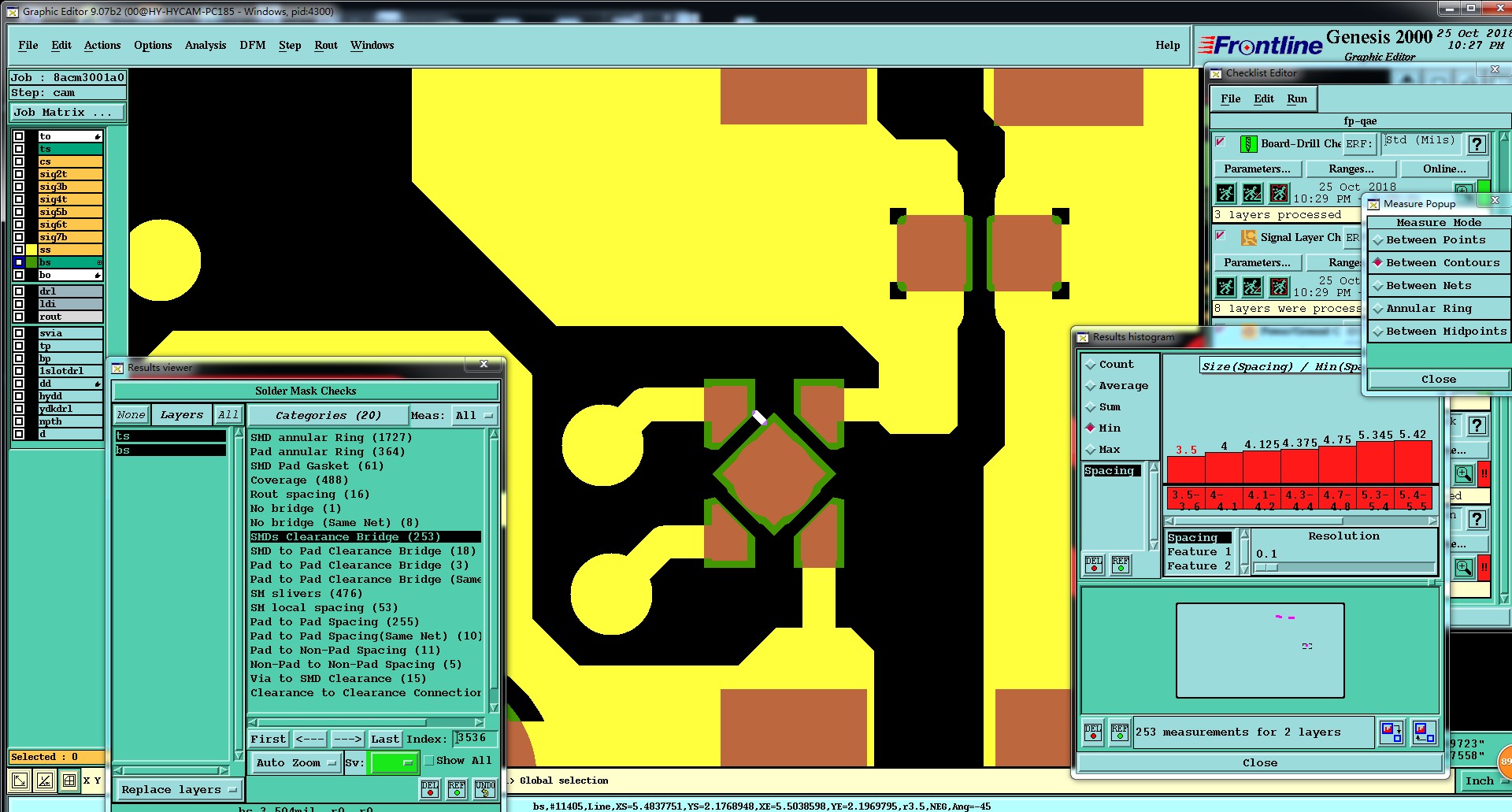Click the grid display tool icon

pyautogui.click(x=69, y=780)
